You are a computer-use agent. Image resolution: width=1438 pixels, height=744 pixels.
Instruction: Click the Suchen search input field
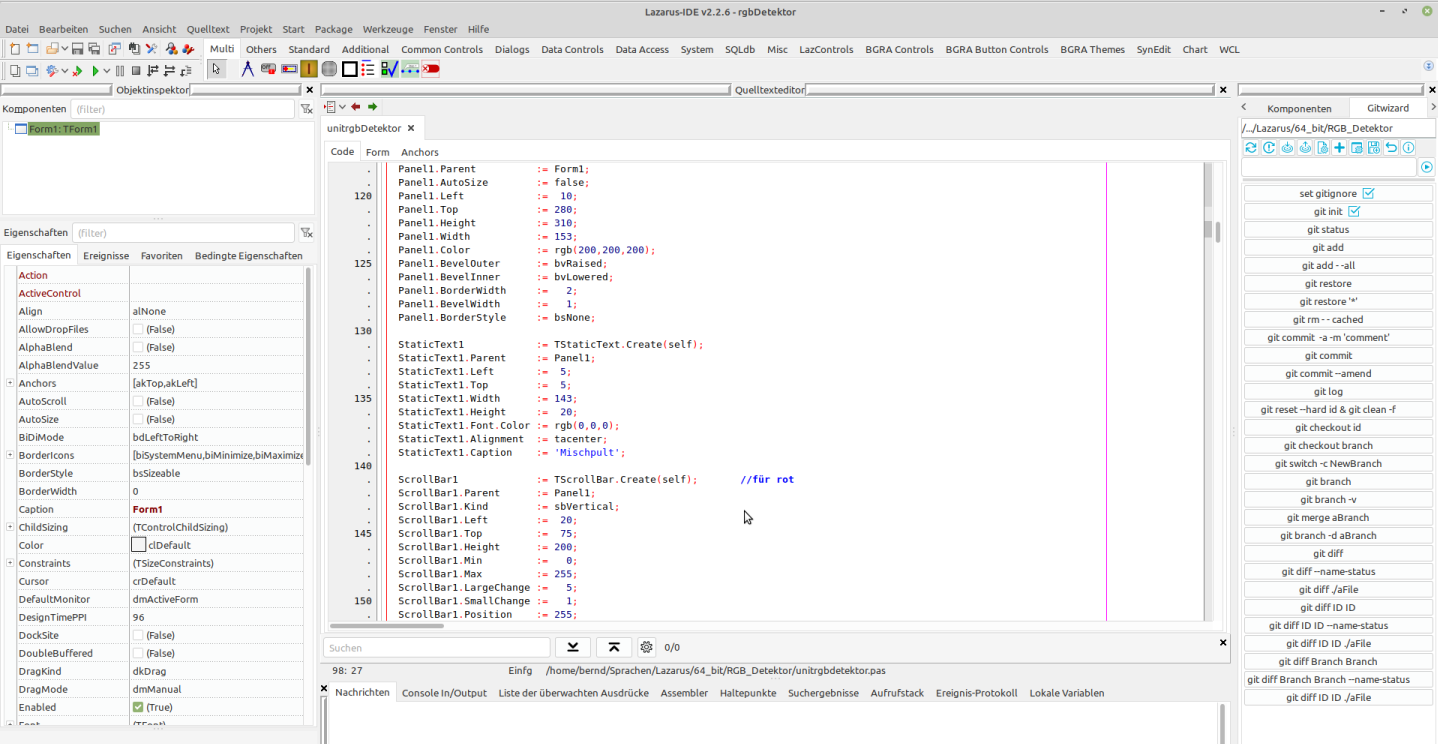(436, 647)
